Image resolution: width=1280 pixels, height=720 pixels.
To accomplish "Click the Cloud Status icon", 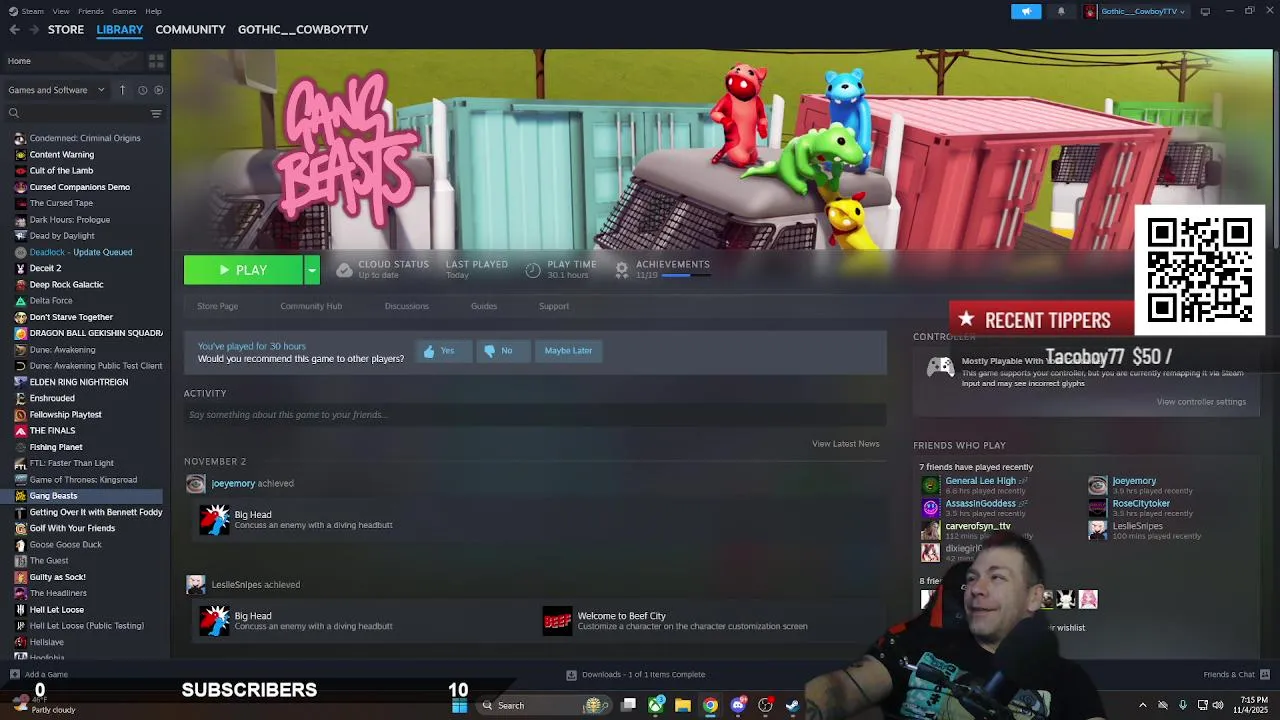I will tap(344, 270).
